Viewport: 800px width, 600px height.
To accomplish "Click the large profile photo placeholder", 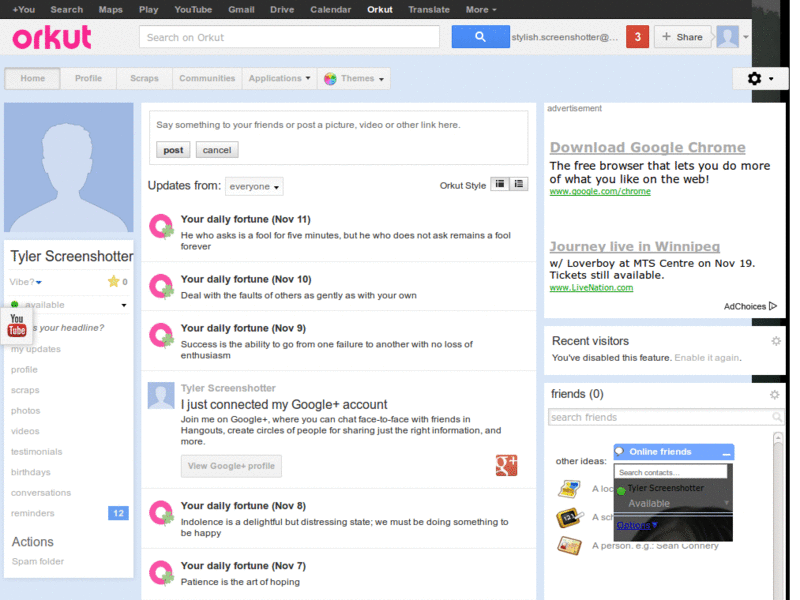I will 68,167.
